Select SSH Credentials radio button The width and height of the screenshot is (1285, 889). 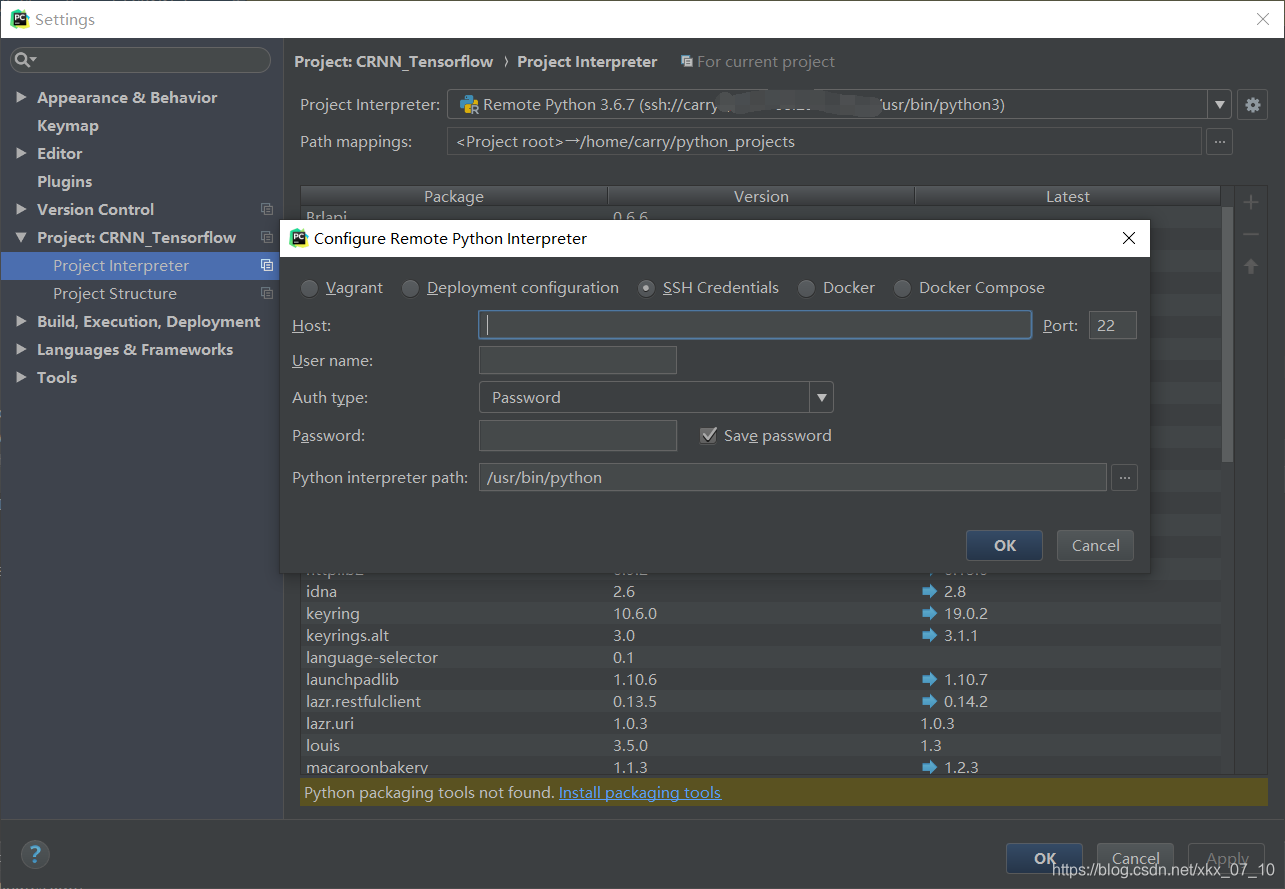(646, 288)
